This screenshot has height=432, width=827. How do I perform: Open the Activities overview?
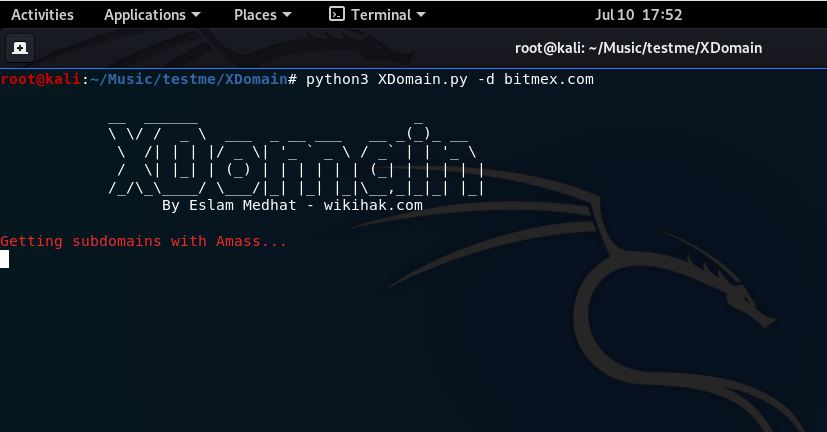[42, 15]
